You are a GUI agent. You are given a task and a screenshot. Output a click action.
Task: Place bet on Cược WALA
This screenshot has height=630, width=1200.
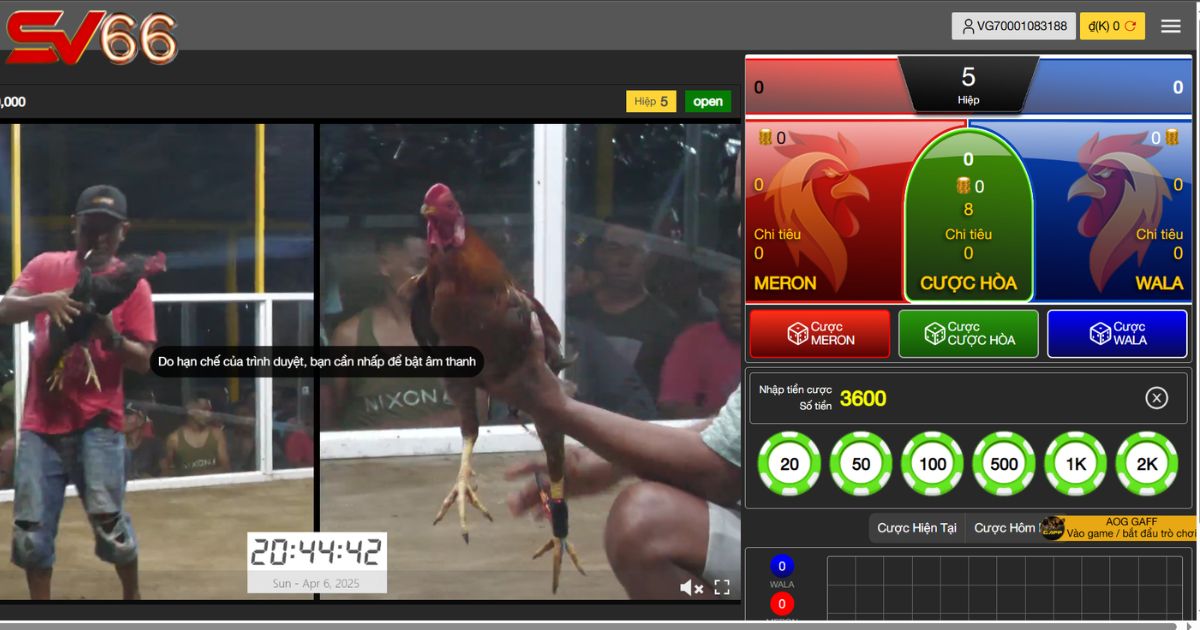point(1117,334)
